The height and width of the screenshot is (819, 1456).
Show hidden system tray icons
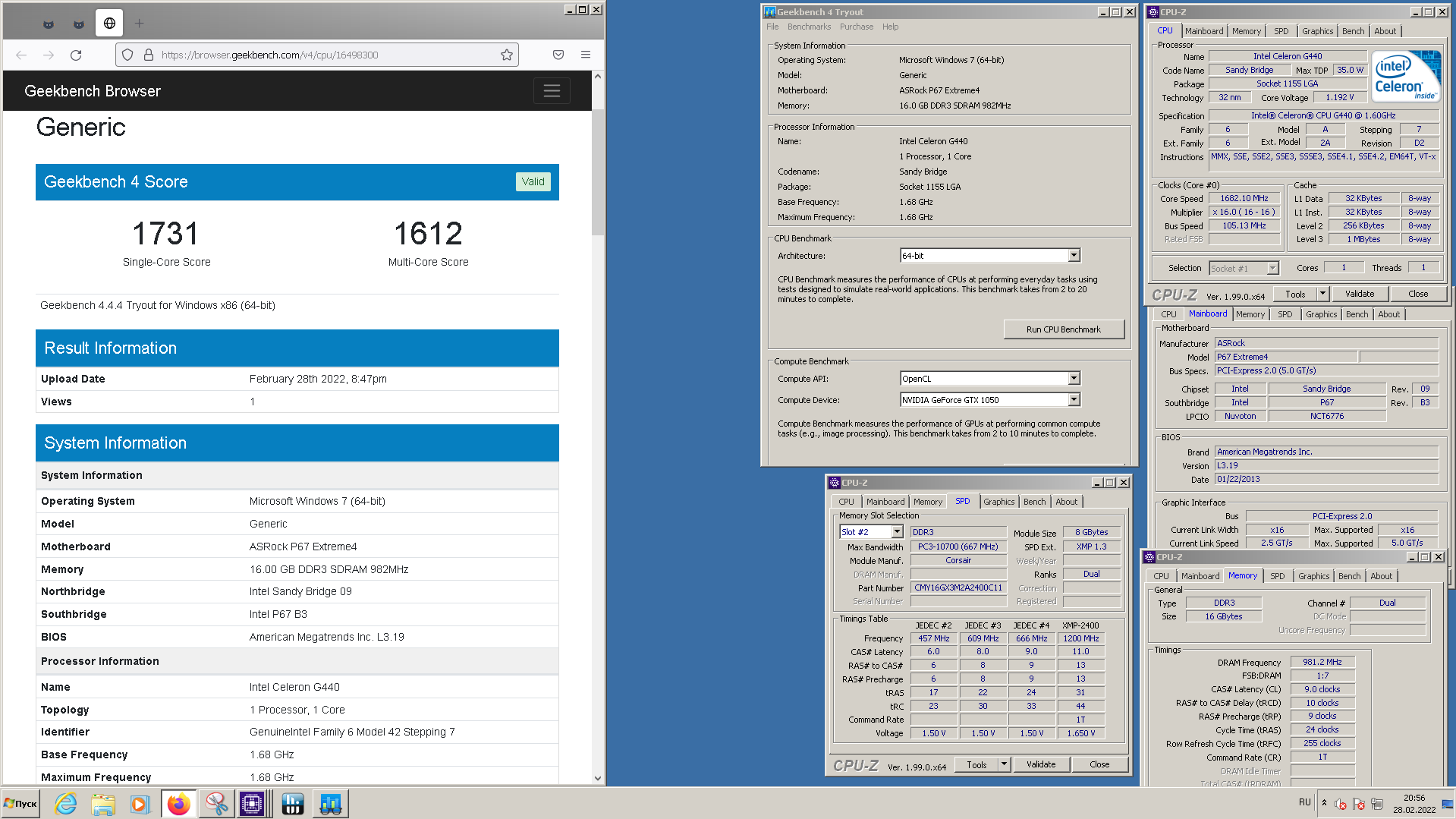pyautogui.click(x=1324, y=803)
